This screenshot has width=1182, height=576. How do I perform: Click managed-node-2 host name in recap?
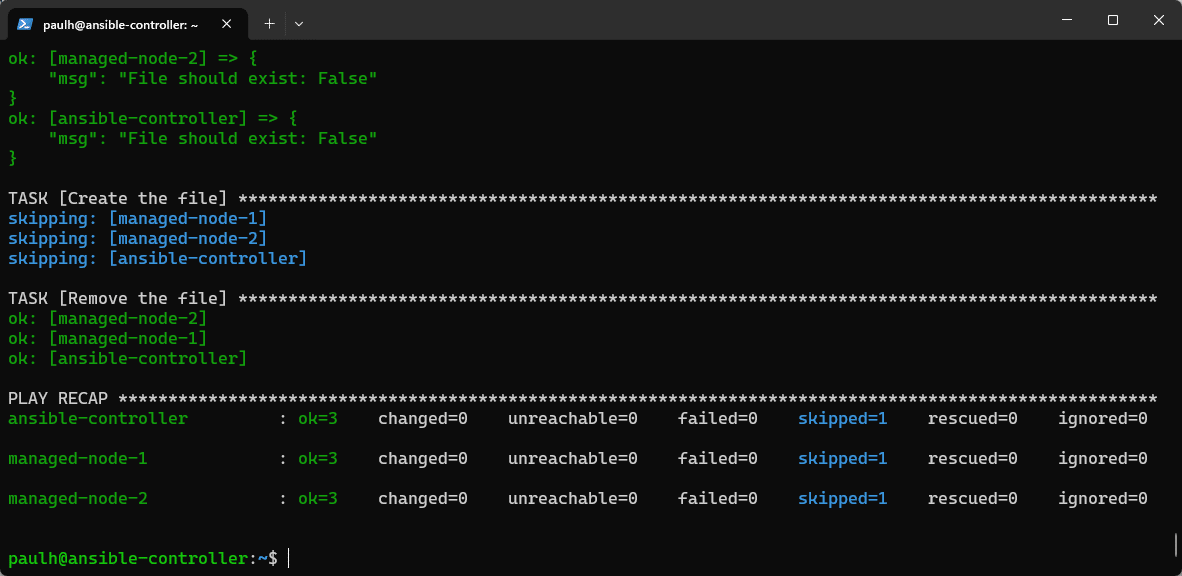[78, 498]
